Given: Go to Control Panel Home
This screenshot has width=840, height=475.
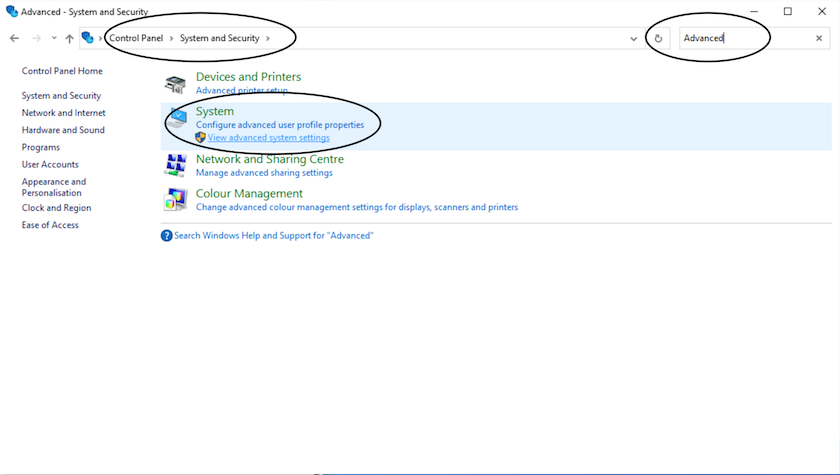Looking at the screenshot, I should click(x=62, y=71).
